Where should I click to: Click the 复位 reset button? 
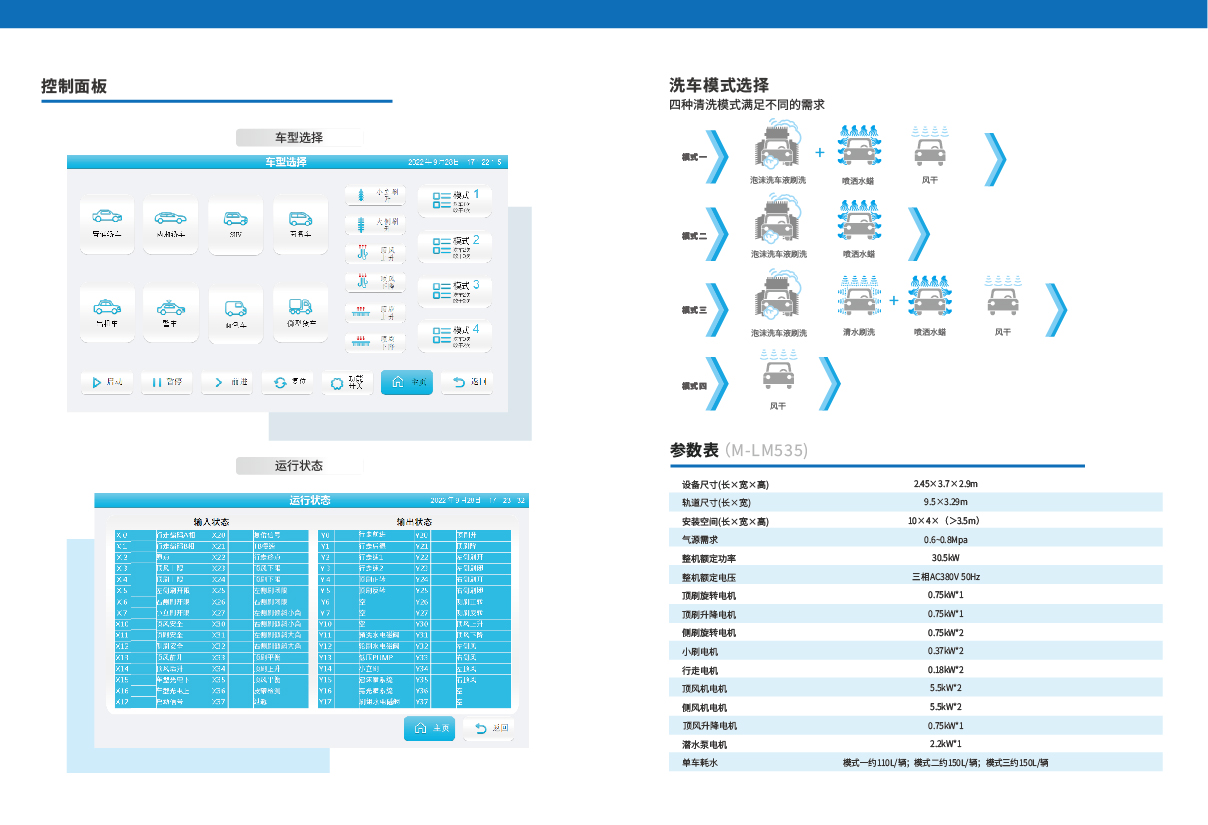tap(289, 382)
